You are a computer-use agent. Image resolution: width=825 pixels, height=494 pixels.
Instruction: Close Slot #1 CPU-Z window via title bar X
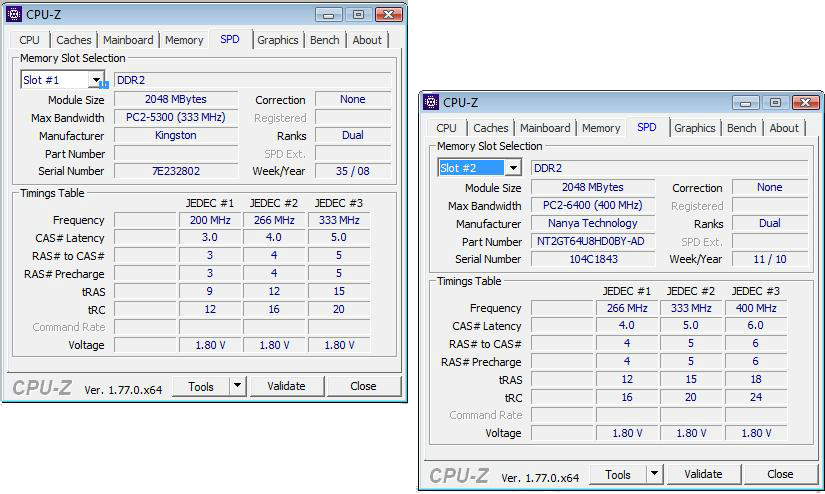click(388, 15)
